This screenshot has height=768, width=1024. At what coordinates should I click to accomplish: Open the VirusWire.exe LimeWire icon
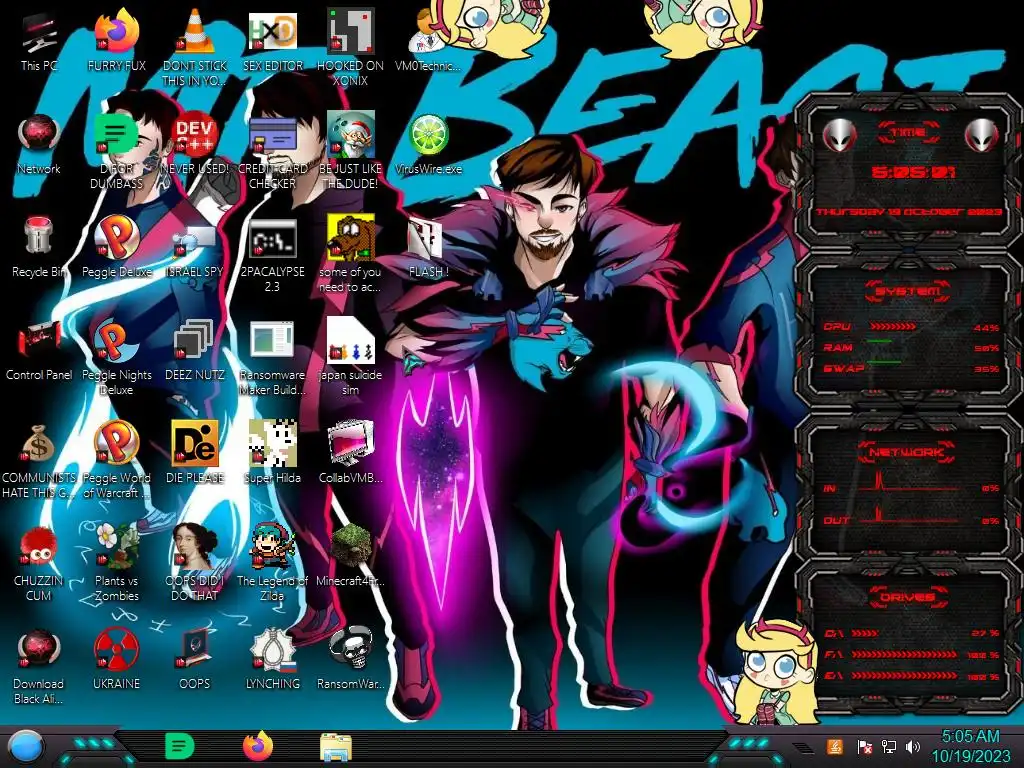(x=428, y=144)
